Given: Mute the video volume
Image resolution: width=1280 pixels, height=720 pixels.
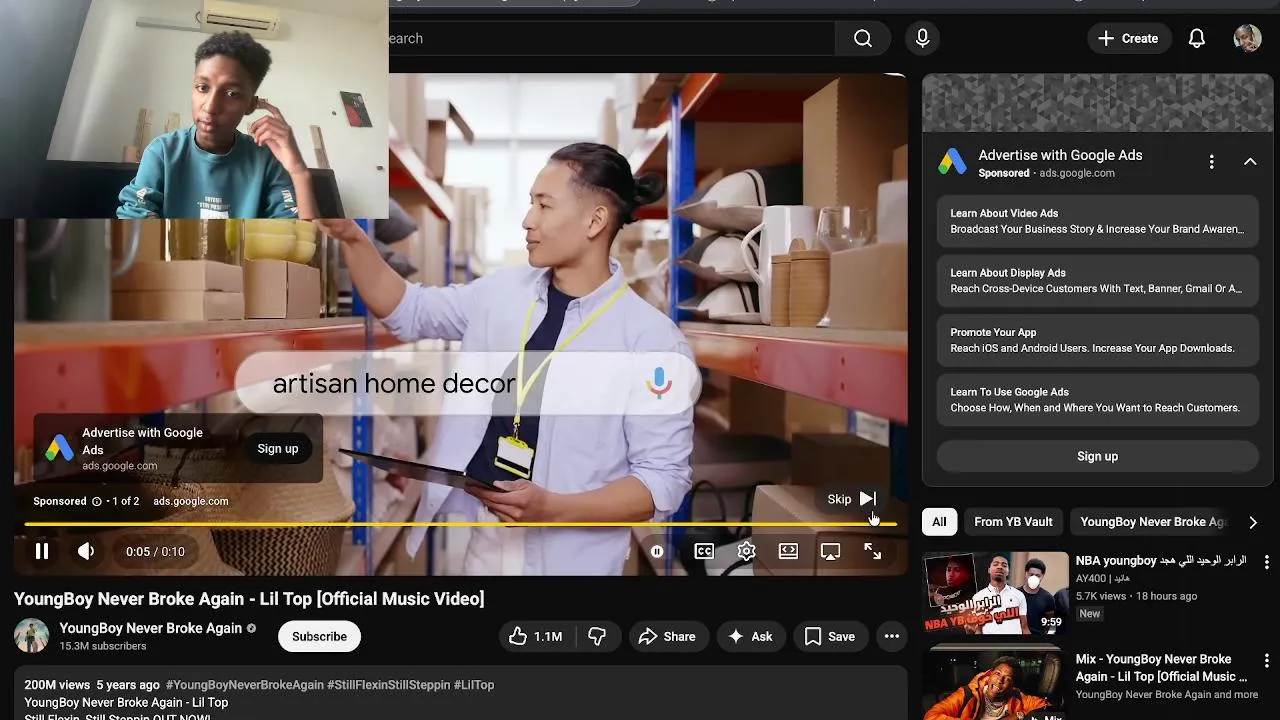Looking at the screenshot, I should tap(87, 551).
